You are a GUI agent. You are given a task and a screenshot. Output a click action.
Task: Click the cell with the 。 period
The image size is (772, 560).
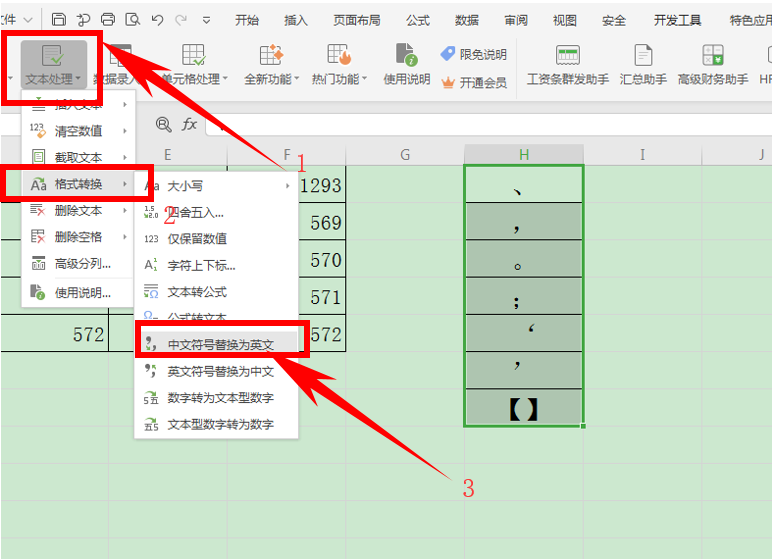pos(524,259)
